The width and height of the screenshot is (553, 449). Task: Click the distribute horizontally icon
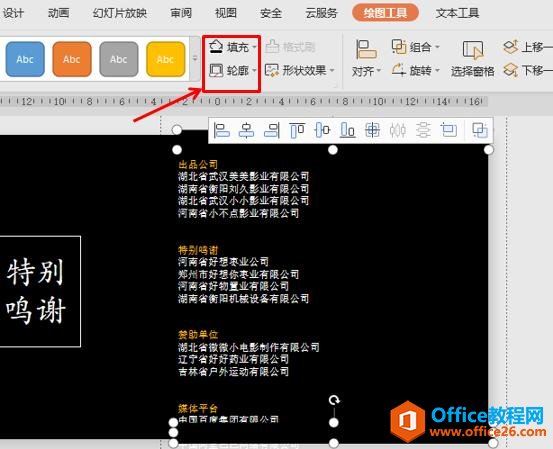tap(397, 130)
